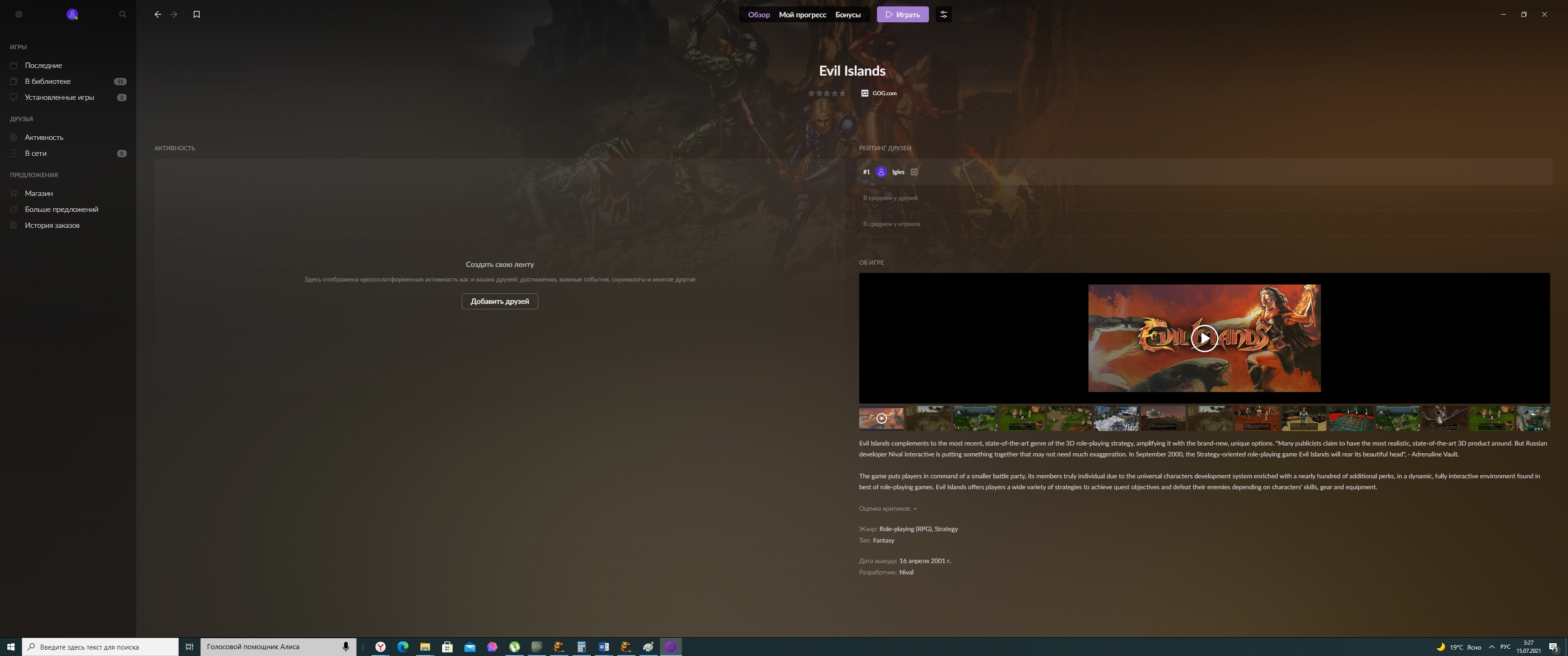1568x656 pixels.
Task: Open Yandex Browser from the taskbar
Action: (381, 647)
